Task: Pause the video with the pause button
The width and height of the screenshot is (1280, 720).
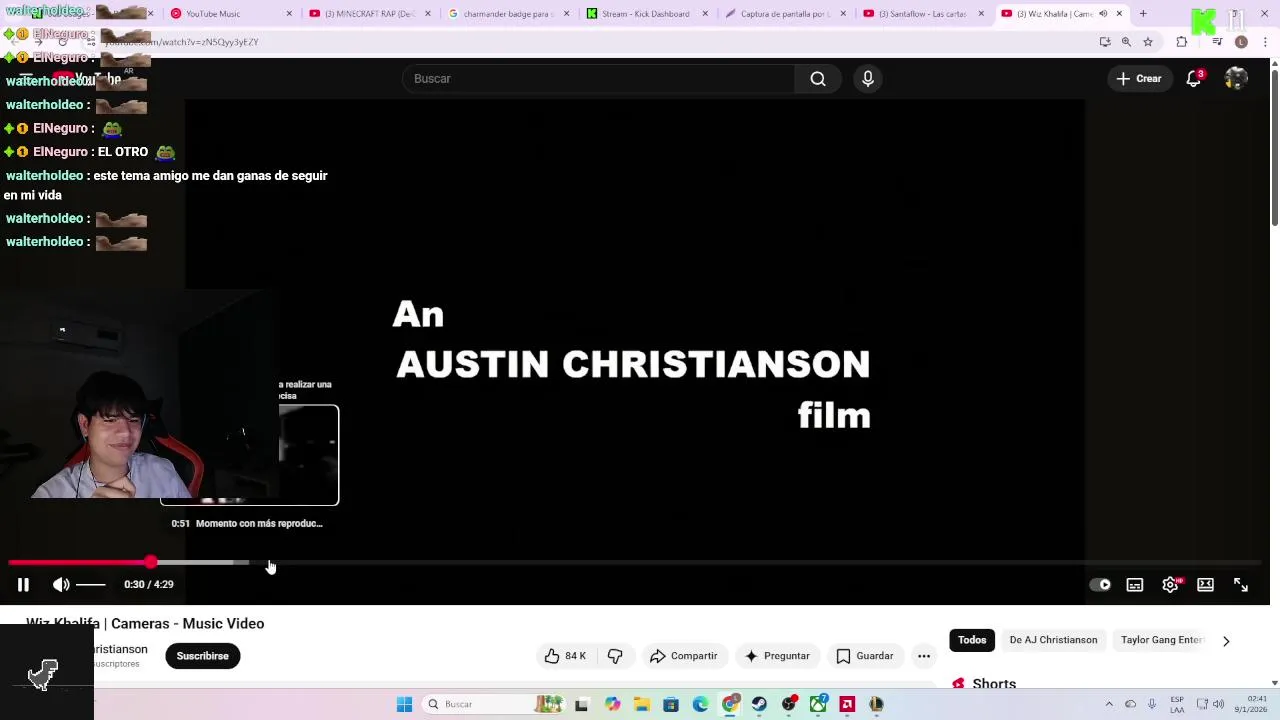Action: [23, 585]
